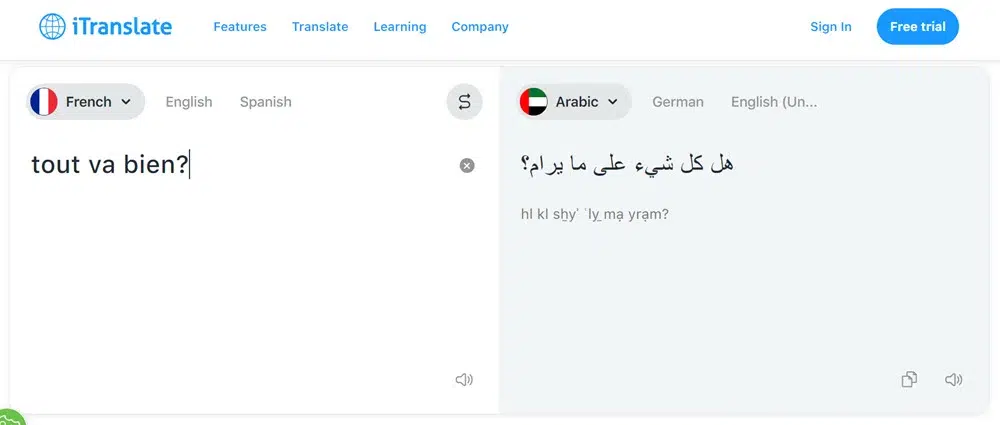Open the Features menu
The image size is (1000, 425).
(240, 27)
